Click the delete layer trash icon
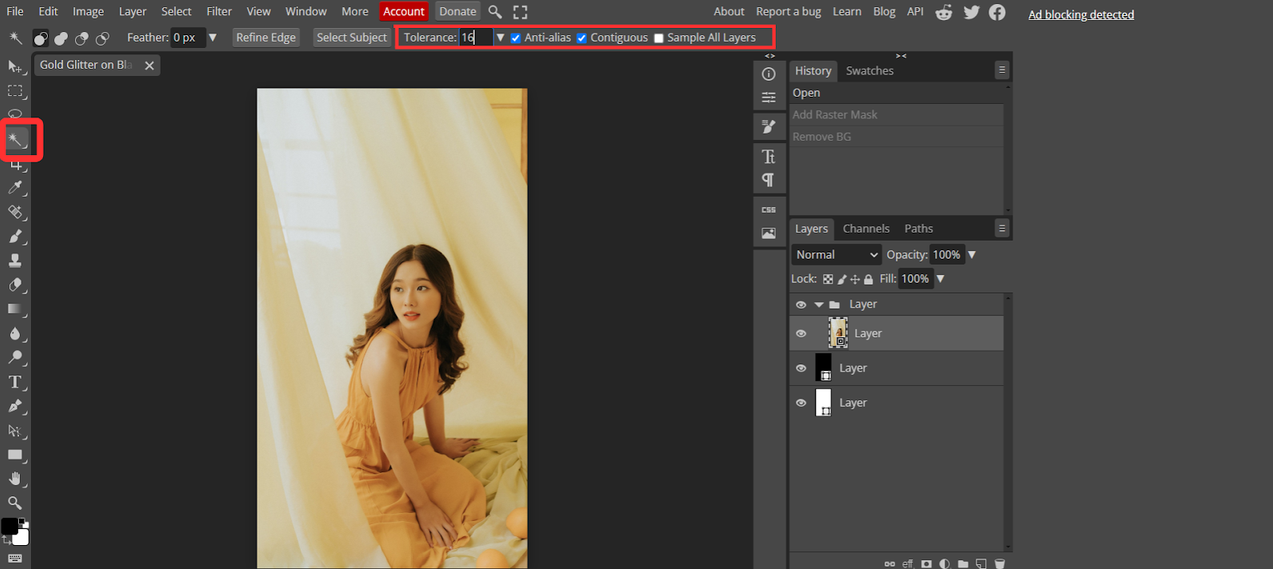Viewport: 1273px width, 569px height. point(999,564)
